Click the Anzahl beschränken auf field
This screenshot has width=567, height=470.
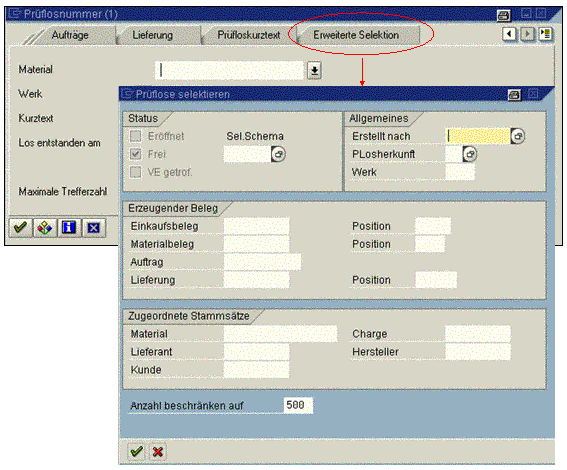[x=298, y=405]
